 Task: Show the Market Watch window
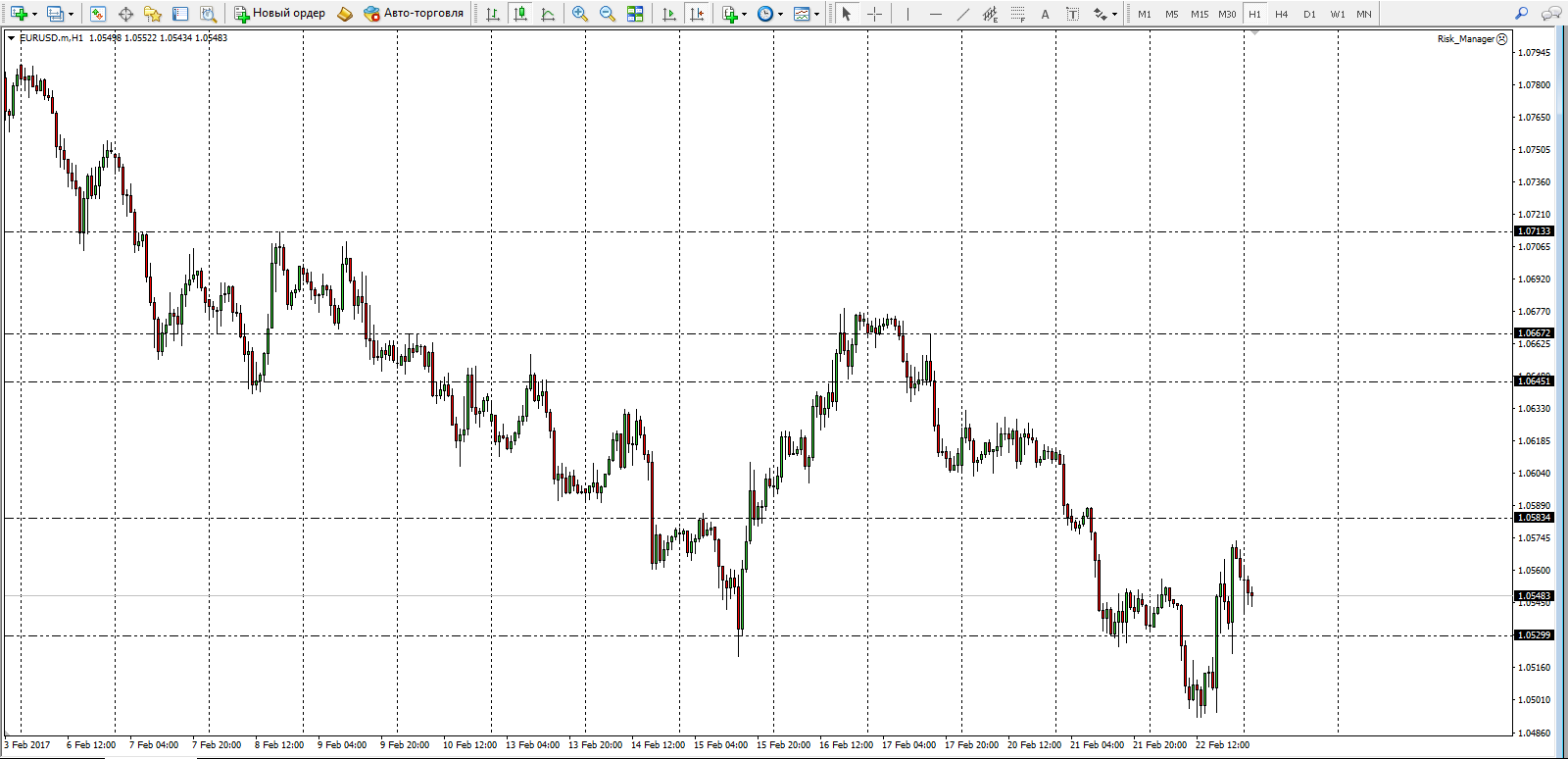(x=98, y=14)
